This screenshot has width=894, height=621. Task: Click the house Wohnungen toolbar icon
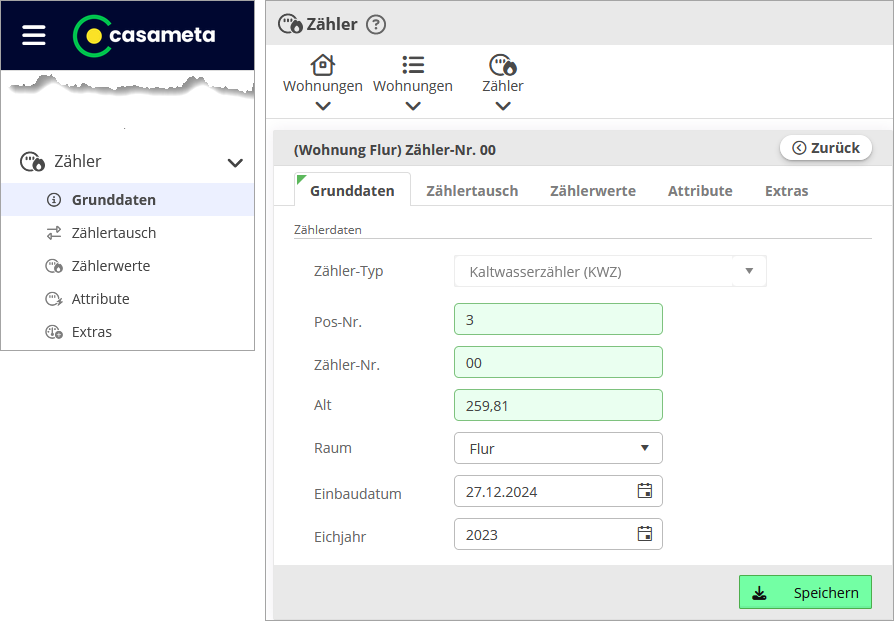click(322, 65)
